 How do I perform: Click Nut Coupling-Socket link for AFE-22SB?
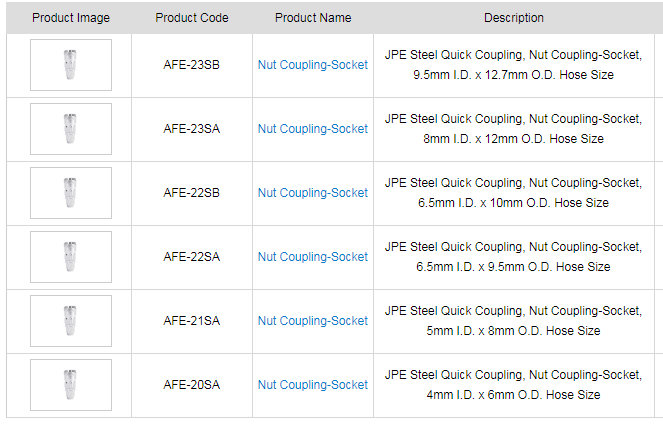(313, 193)
